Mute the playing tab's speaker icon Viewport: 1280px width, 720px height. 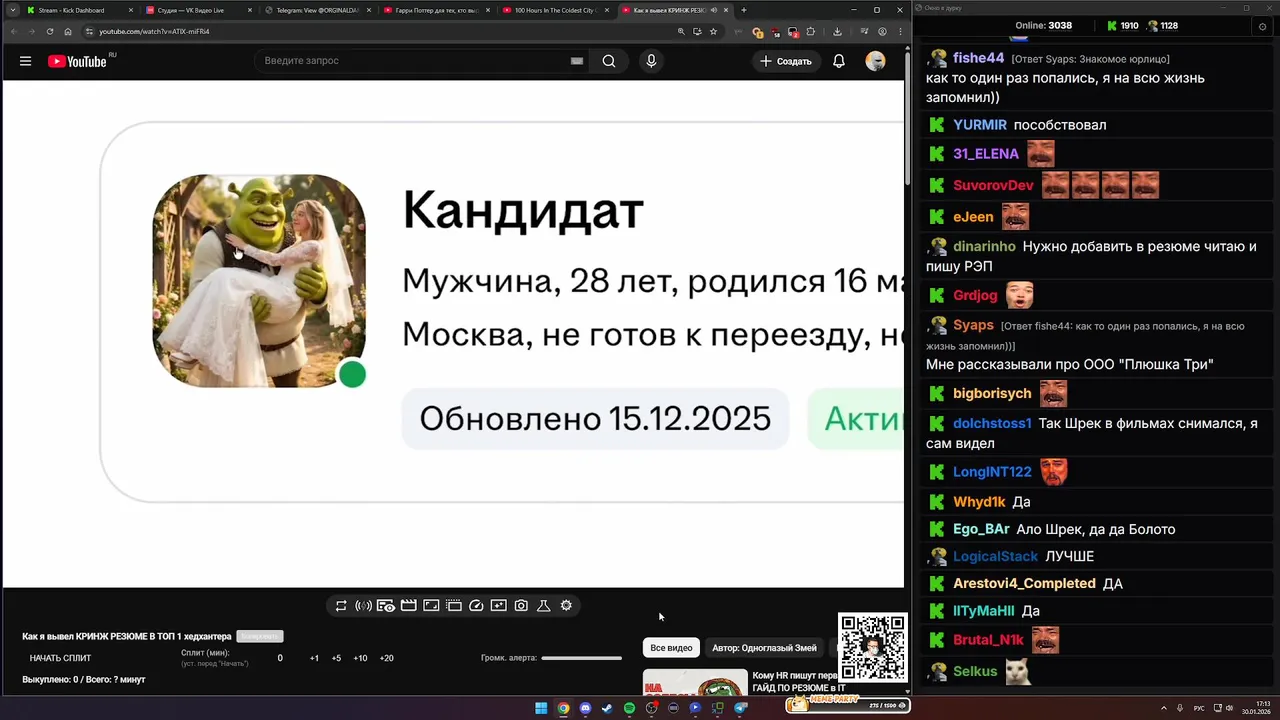point(713,10)
